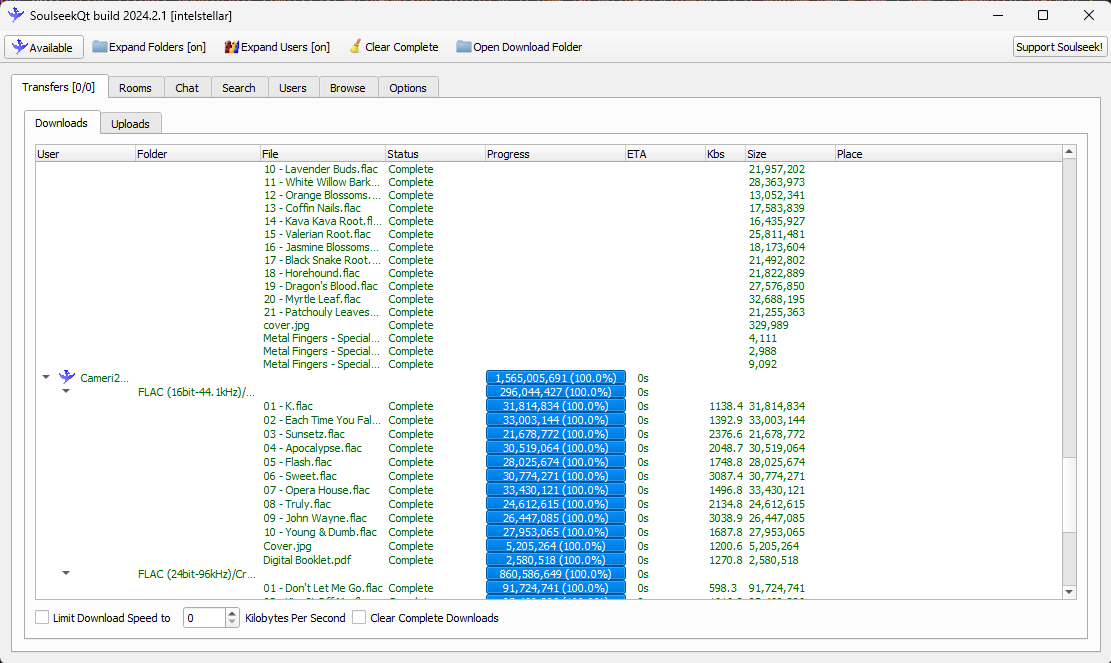
Task: Click the SoulseekQt title bar logo
Action: pyautogui.click(x=16, y=15)
